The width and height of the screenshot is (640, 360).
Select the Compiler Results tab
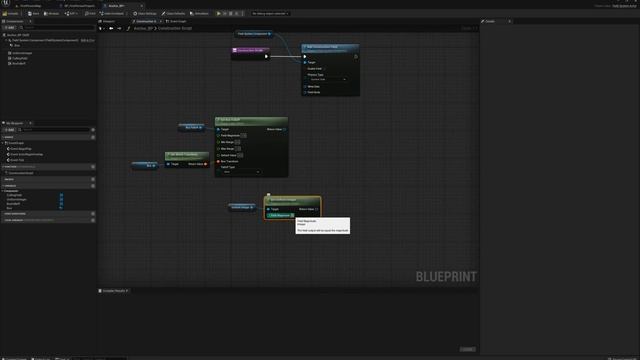(x=114, y=291)
